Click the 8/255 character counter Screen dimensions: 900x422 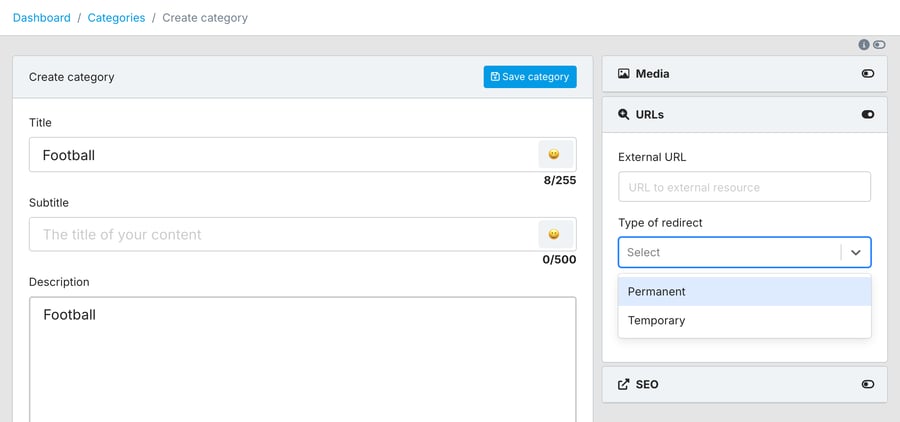coord(560,180)
